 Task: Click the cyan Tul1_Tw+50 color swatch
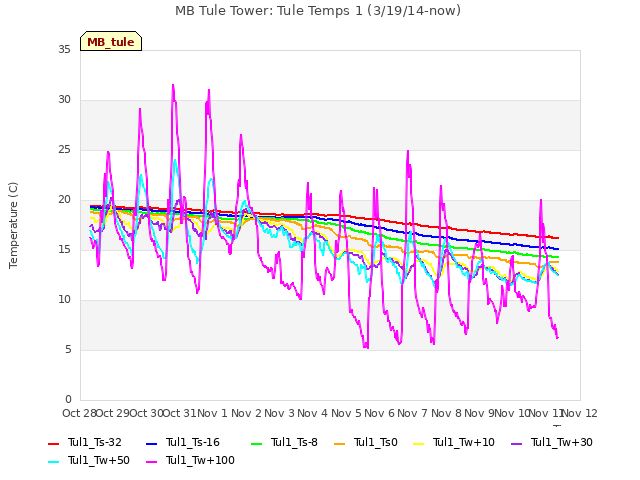[x=53, y=461]
